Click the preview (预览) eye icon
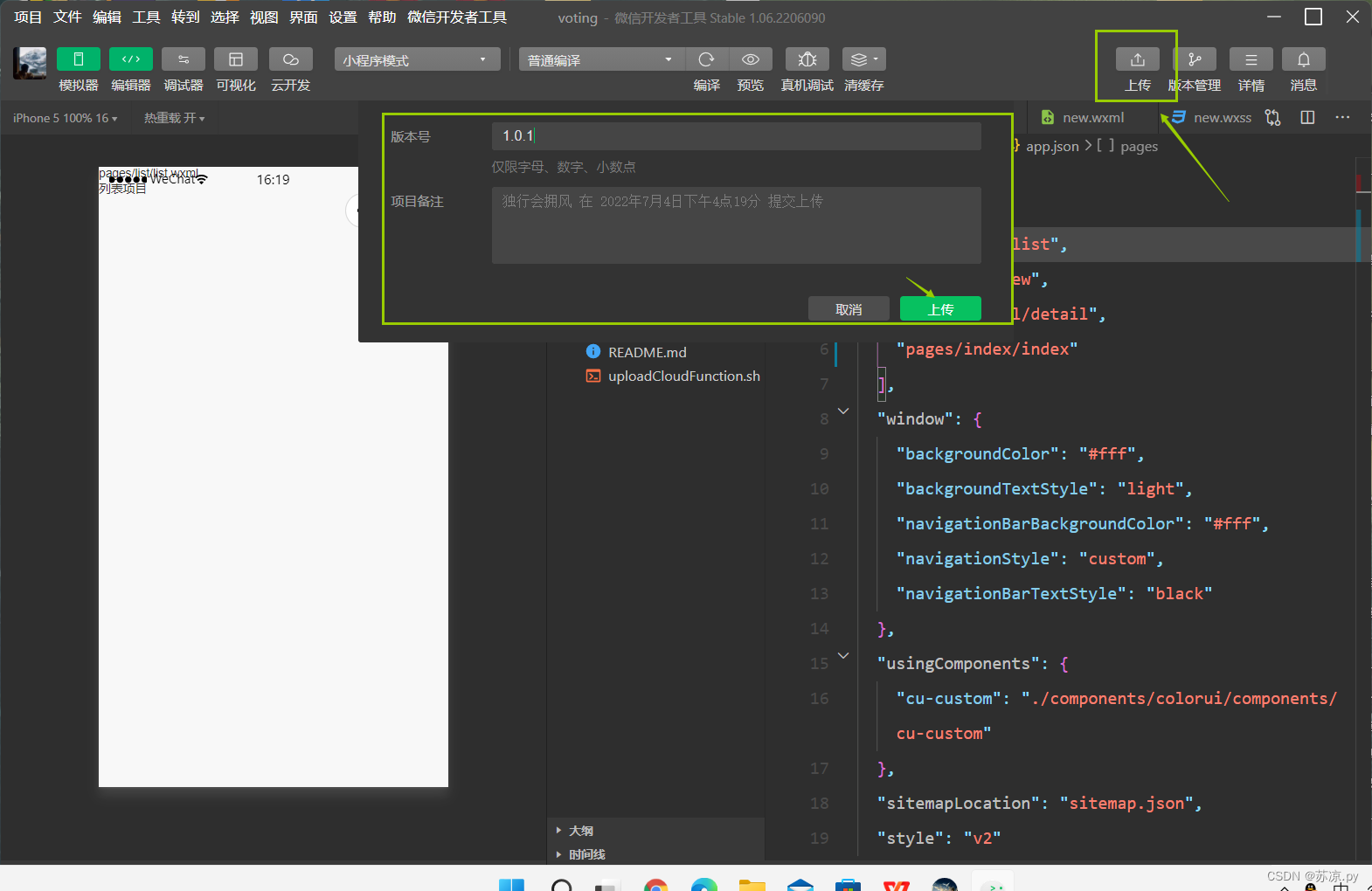 click(751, 59)
